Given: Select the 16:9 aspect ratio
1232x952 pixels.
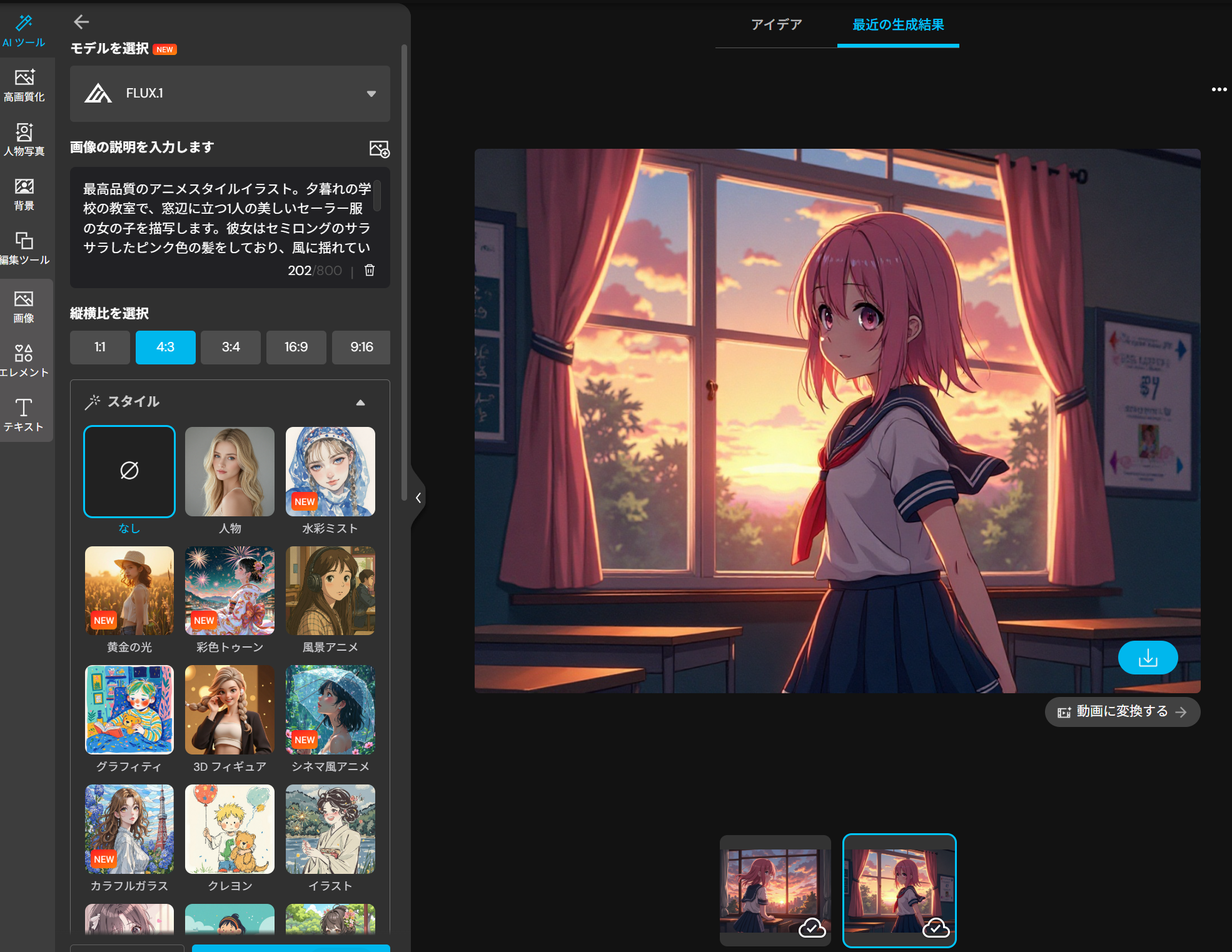Looking at the screenshot, I should click(x=296, y=347).
